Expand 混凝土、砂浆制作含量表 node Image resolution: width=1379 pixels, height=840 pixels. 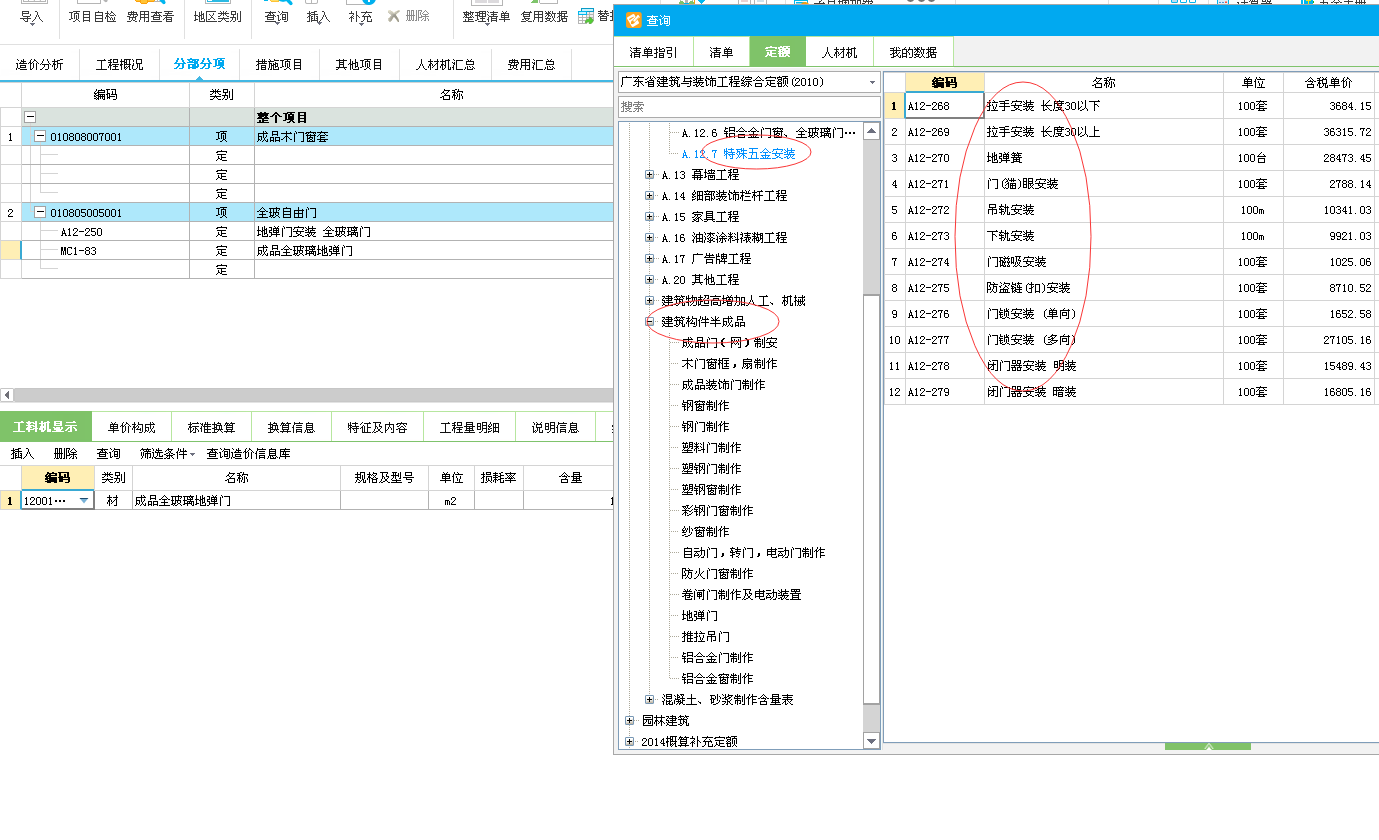coord(650,699)
